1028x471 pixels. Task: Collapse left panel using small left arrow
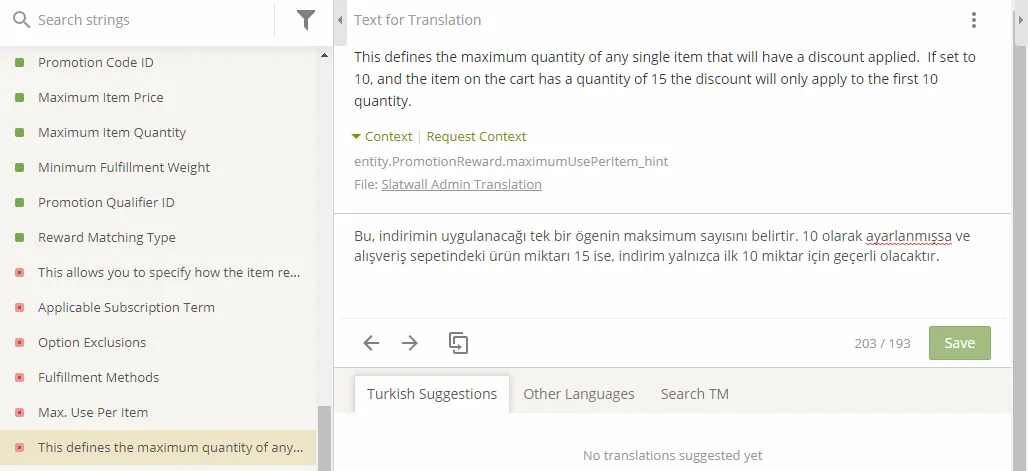pos(340,20)
